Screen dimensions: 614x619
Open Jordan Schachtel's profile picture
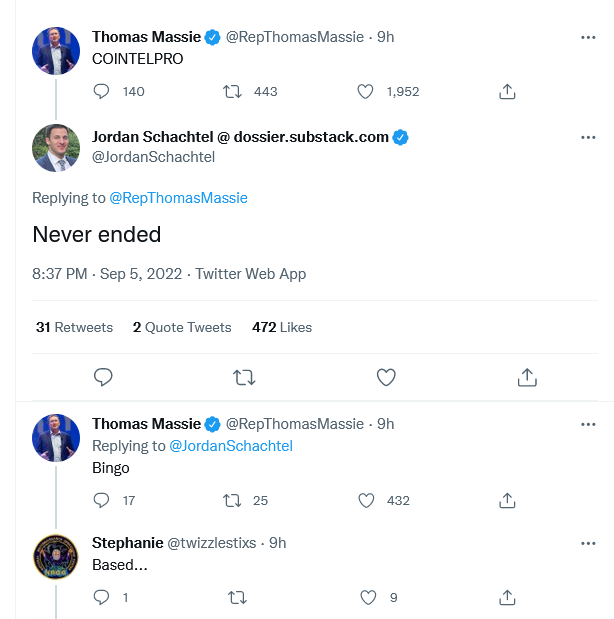[x=56, y=148]
